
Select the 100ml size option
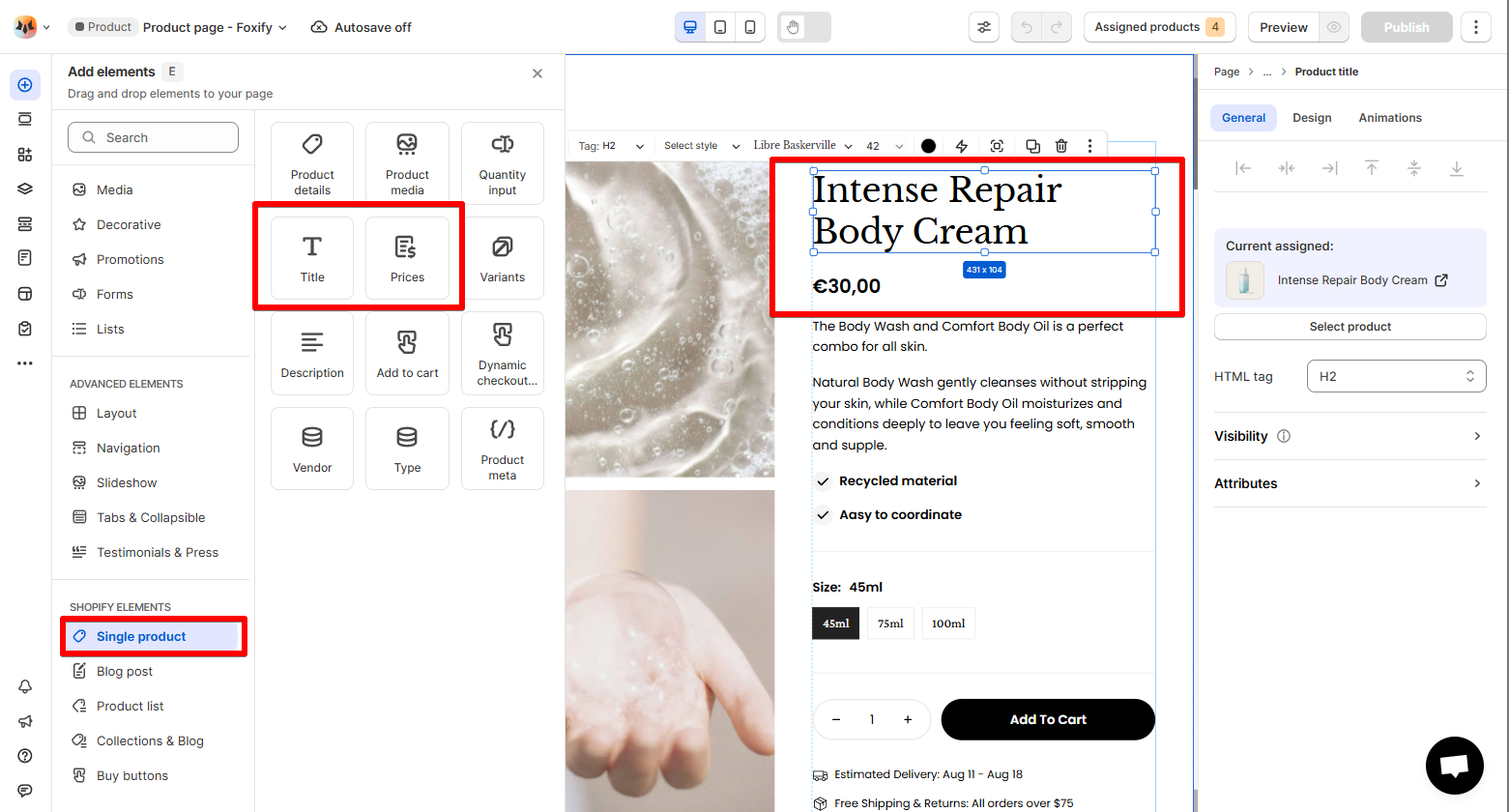coord(948,623)
